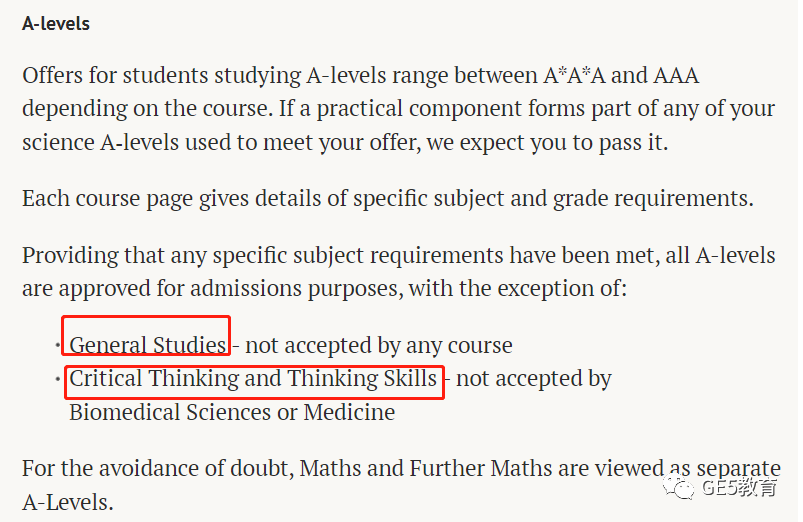Click the bullet before Critical Thinking
Screen dimensions: 803x522
(58, 379)
